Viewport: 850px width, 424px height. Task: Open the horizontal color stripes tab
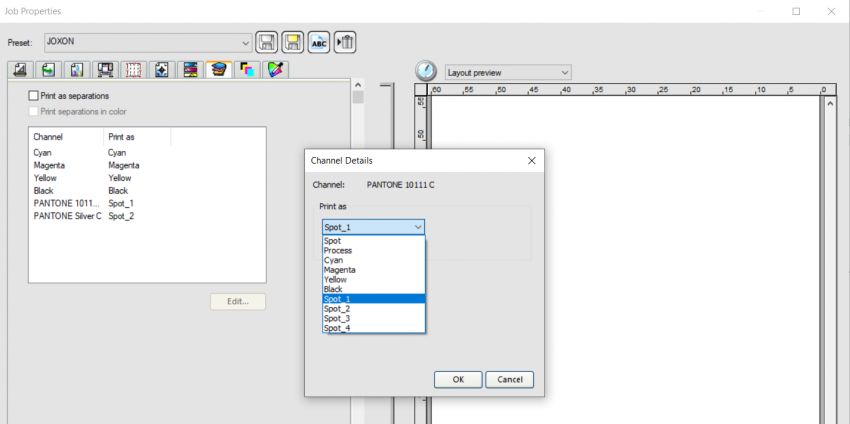point(190,70)
